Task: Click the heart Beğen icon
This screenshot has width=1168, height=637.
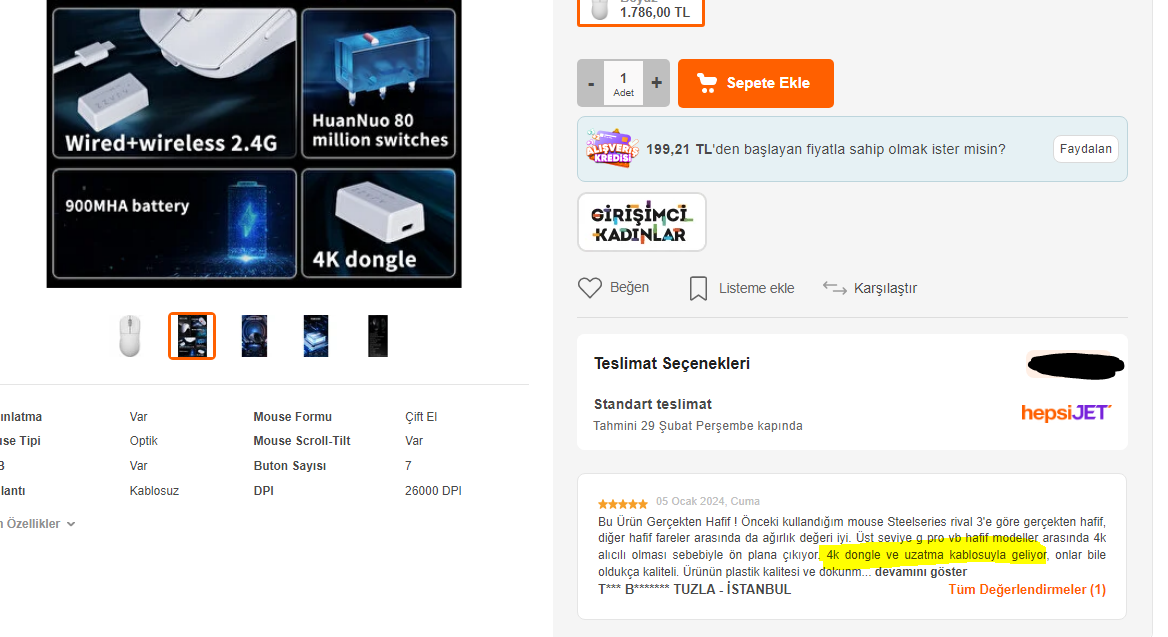Action: [589, 288]
